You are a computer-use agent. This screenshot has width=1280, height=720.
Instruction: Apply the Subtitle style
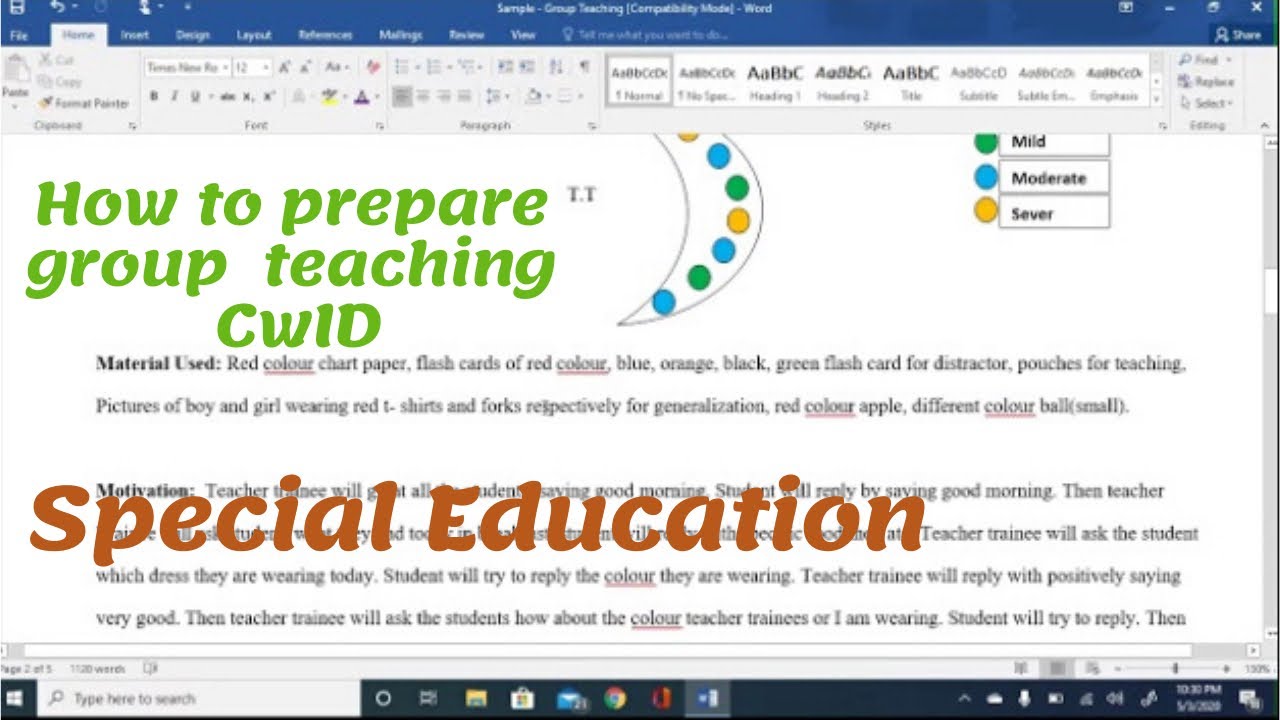pyautogui.click(x=979, y=81)
